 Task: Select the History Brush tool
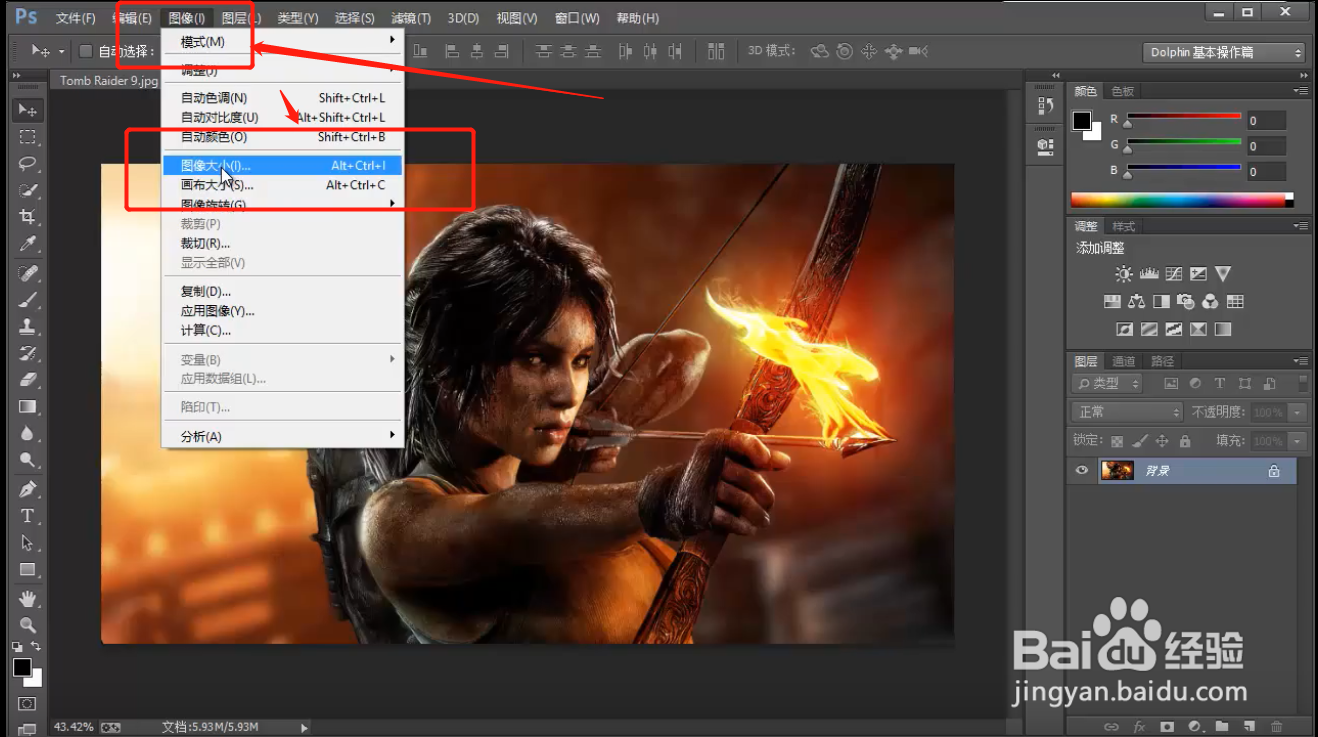pyautogui.click(x=28, y=353)
